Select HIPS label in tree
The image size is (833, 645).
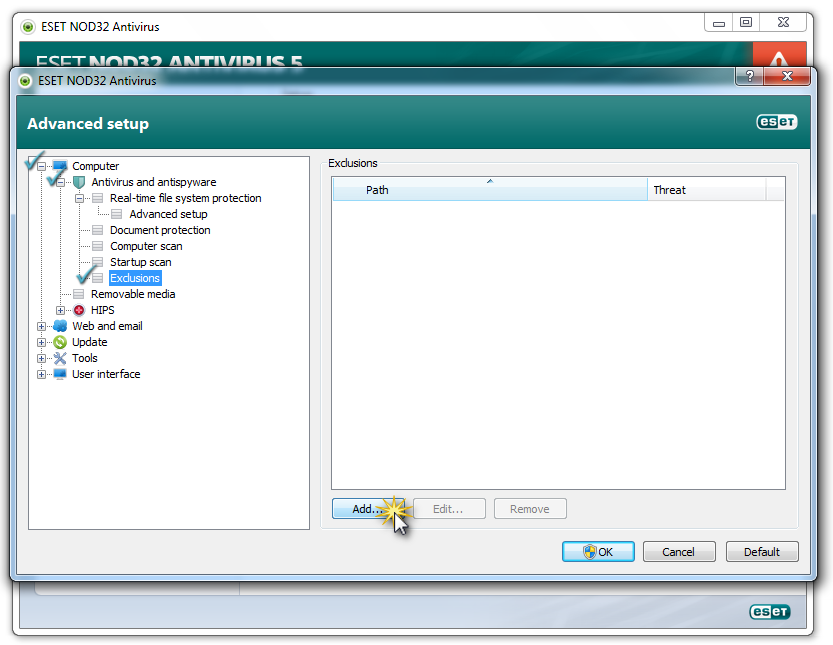click(103, 310)
